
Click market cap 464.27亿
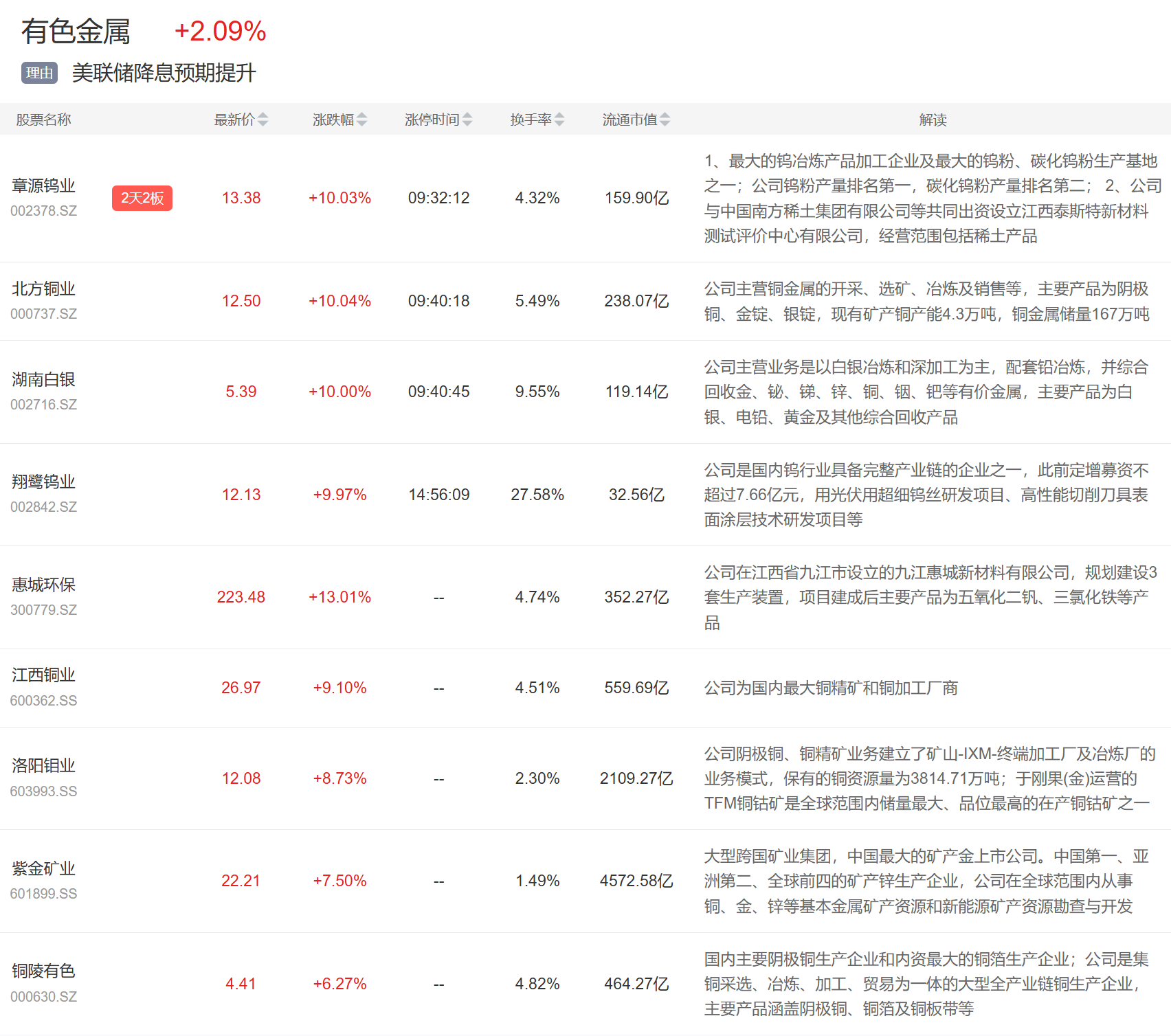(636, 984)
